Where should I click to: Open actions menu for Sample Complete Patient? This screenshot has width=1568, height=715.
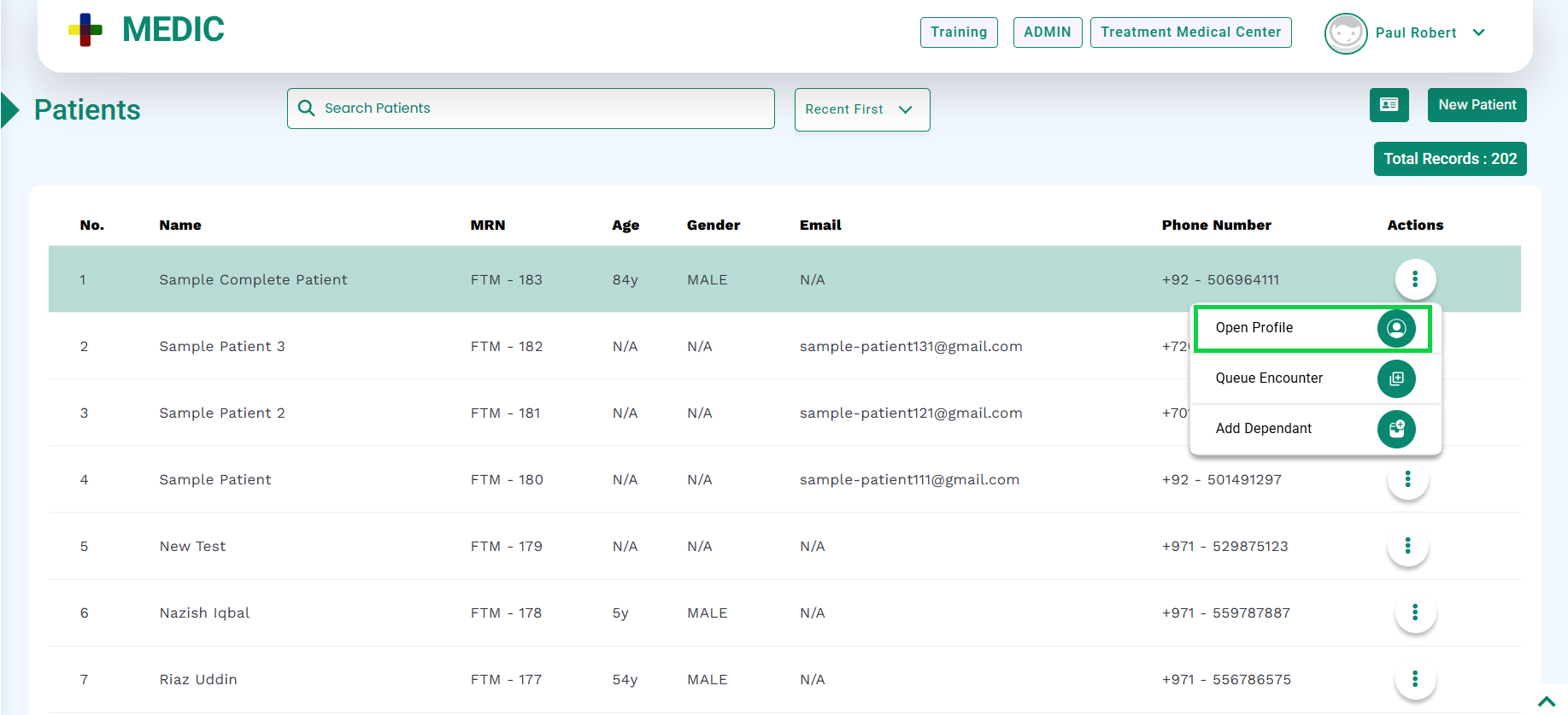click(1415, 279)
